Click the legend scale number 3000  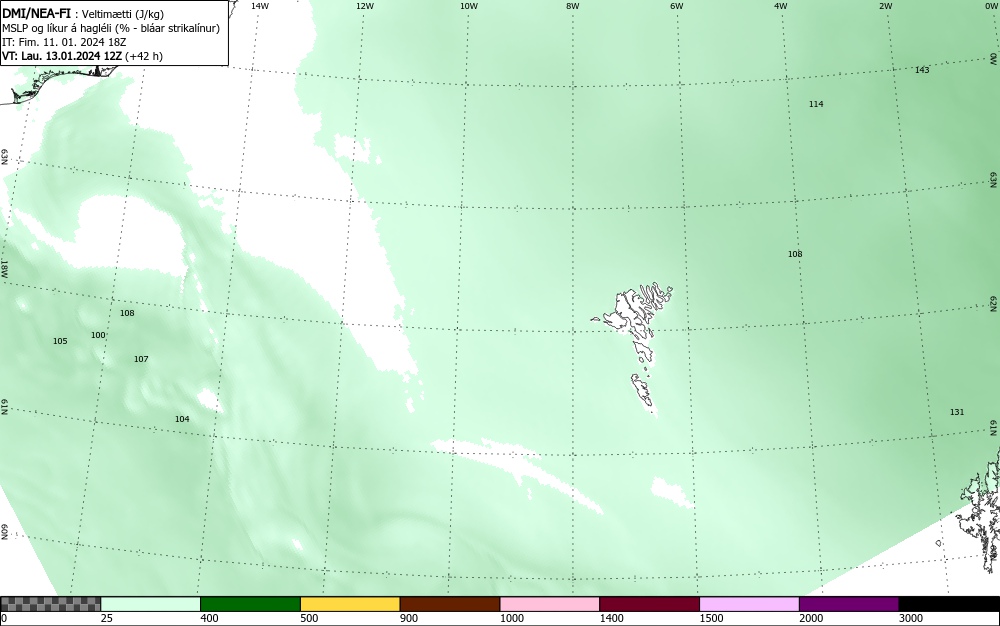coord(911,618)
